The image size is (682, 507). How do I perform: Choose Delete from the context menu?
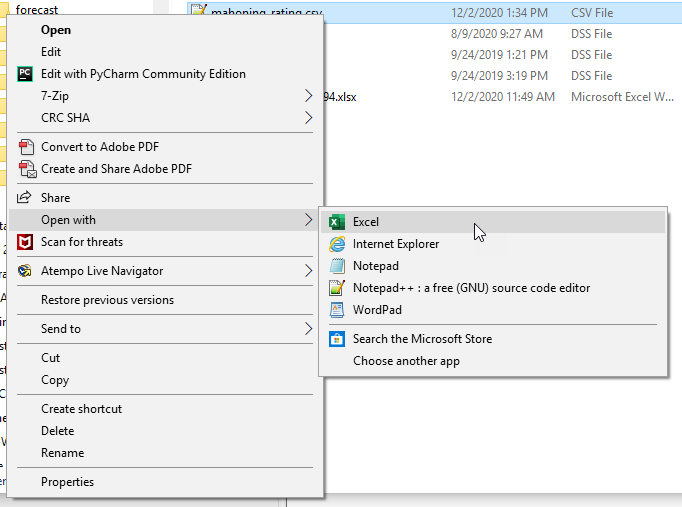165,431
